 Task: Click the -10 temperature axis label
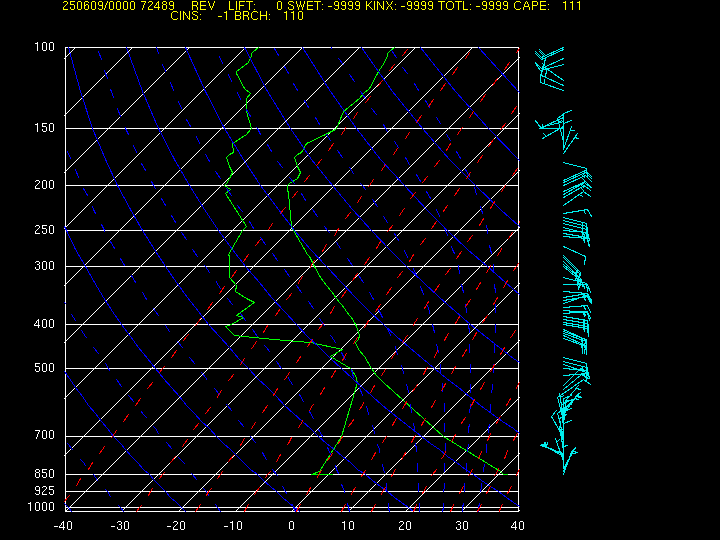tap(234, 526)
